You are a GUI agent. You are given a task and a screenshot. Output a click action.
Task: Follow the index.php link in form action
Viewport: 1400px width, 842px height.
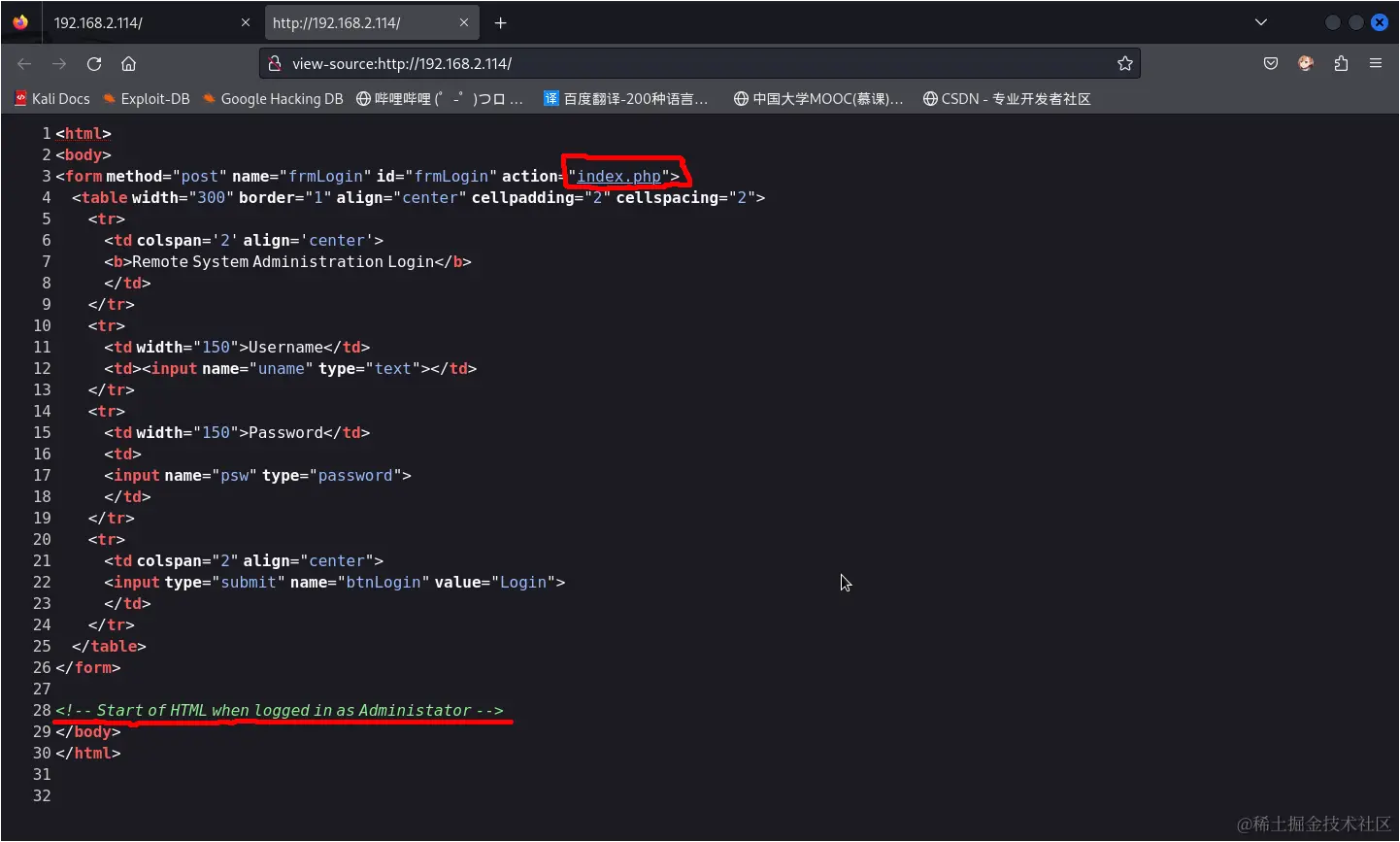click(x=618, y=176)
